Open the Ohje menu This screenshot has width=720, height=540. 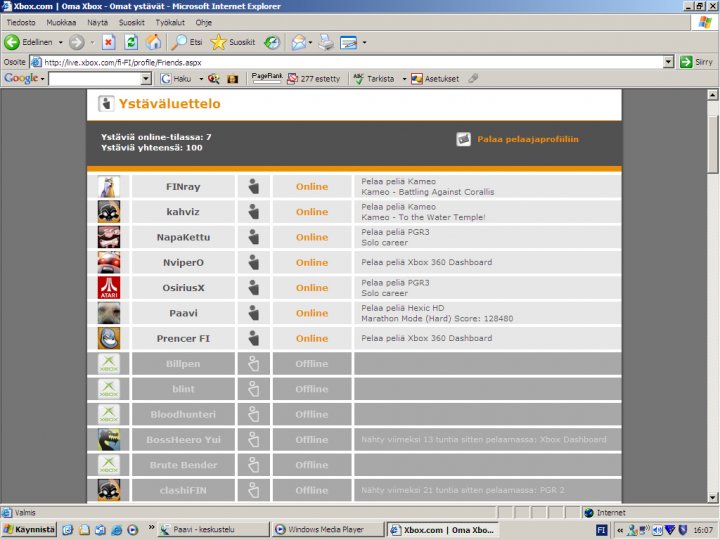tap(203, 22)
